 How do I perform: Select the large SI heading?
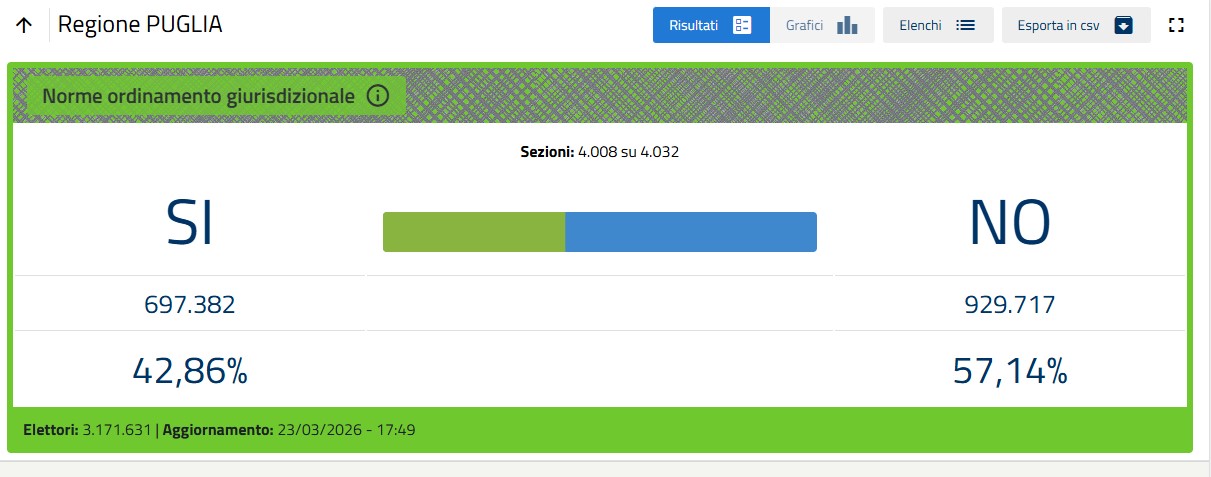[189, 223]
